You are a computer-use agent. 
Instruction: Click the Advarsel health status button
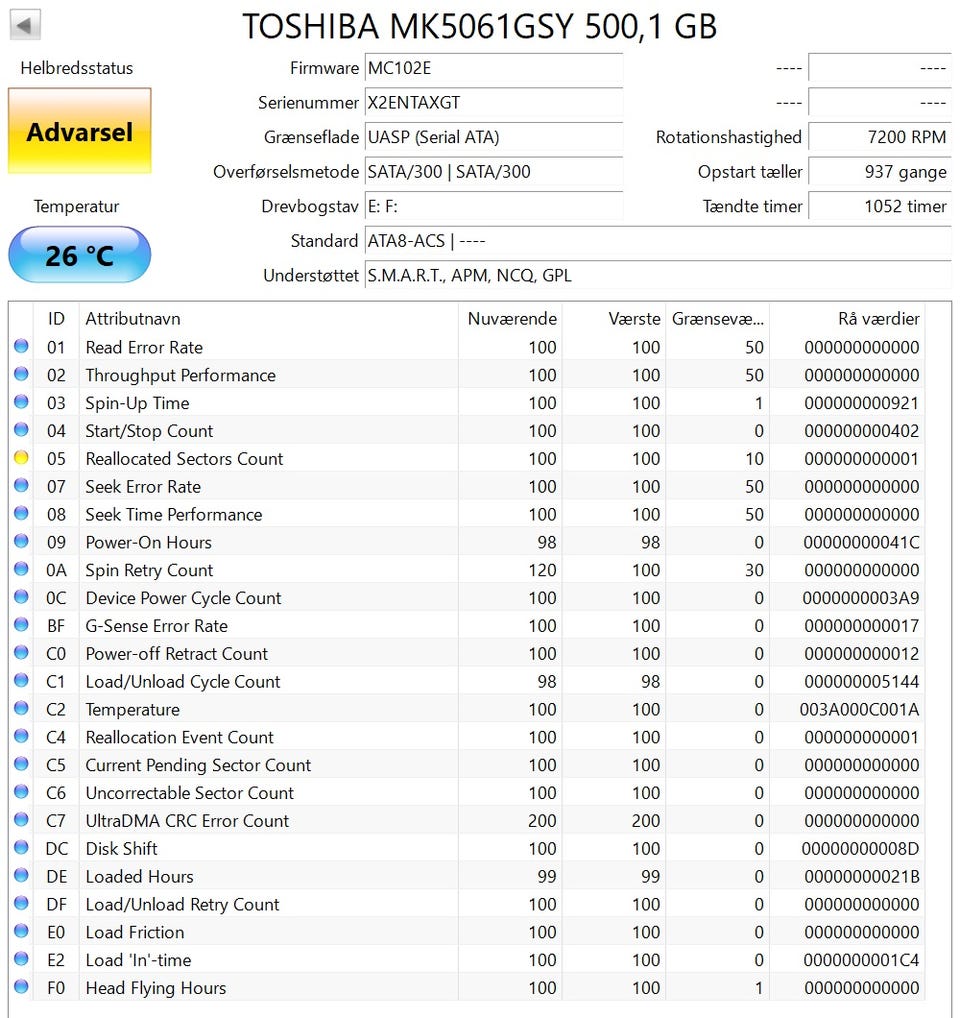point(80,131)
